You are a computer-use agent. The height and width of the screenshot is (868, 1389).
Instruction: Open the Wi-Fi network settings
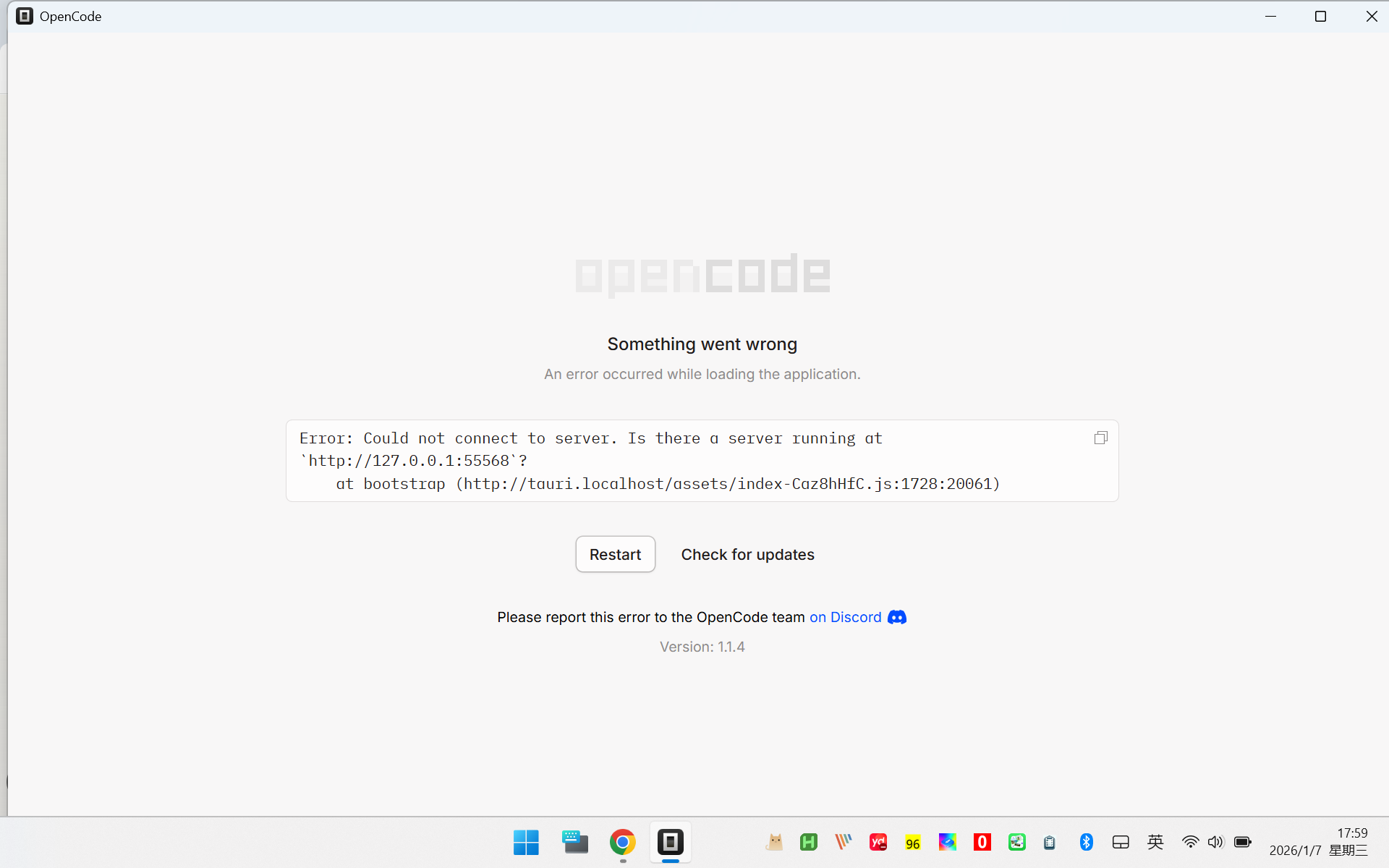[x=1190, y=842]
